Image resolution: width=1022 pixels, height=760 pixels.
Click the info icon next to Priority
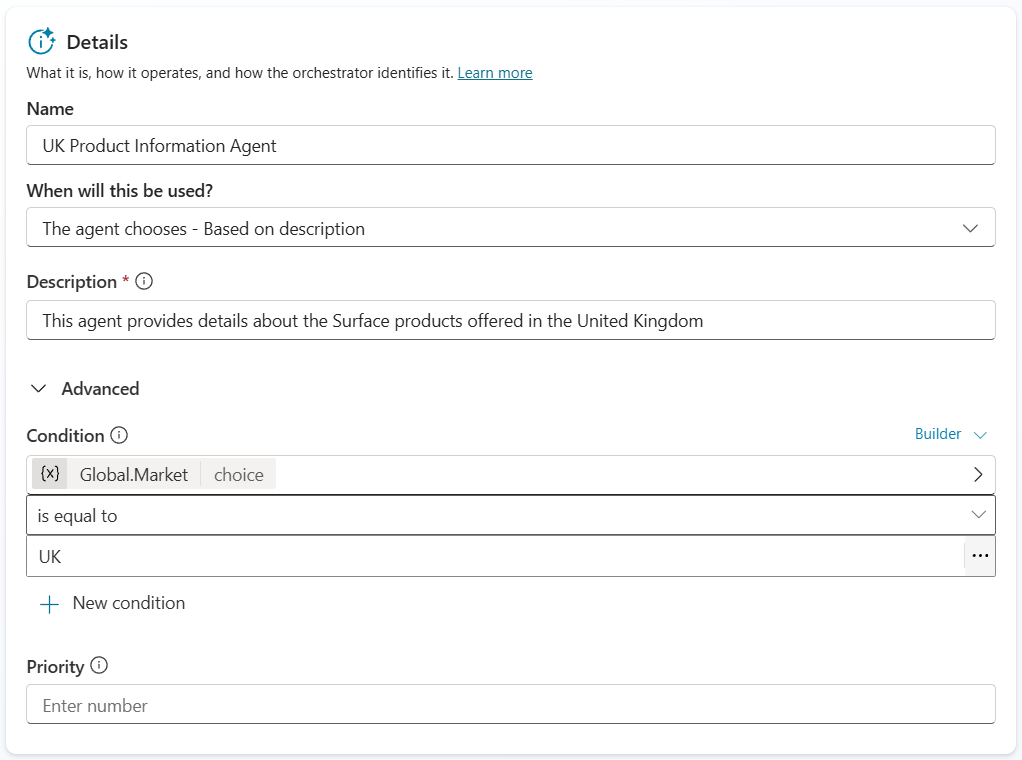(x=99, y=666)
